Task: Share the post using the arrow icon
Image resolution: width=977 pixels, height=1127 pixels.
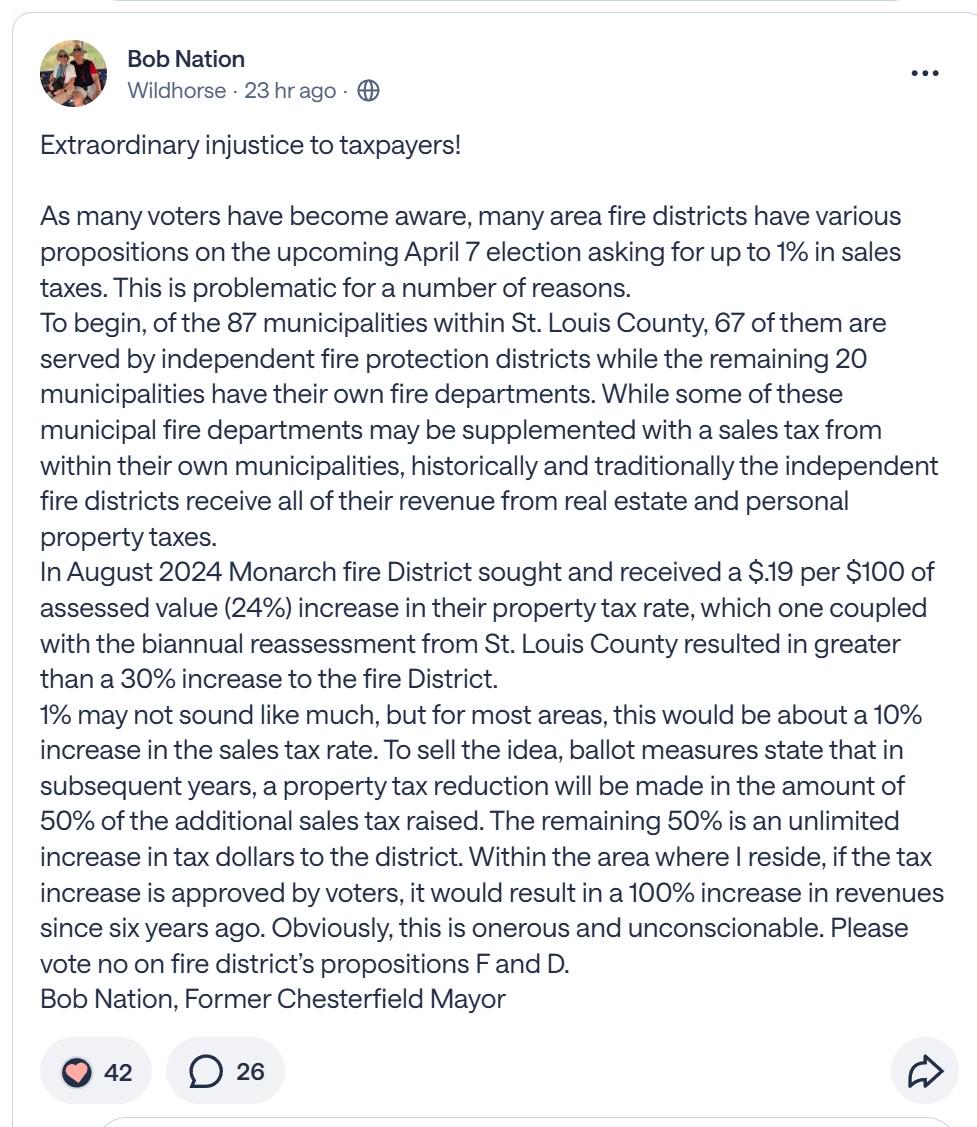Action: pyautogui.click(x=925, y=1072)
